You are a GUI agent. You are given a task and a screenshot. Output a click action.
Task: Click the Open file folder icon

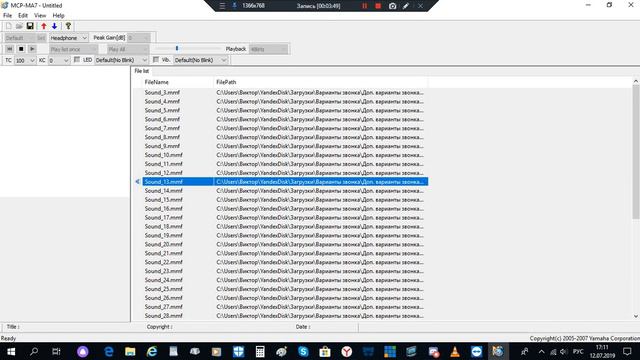19,26
